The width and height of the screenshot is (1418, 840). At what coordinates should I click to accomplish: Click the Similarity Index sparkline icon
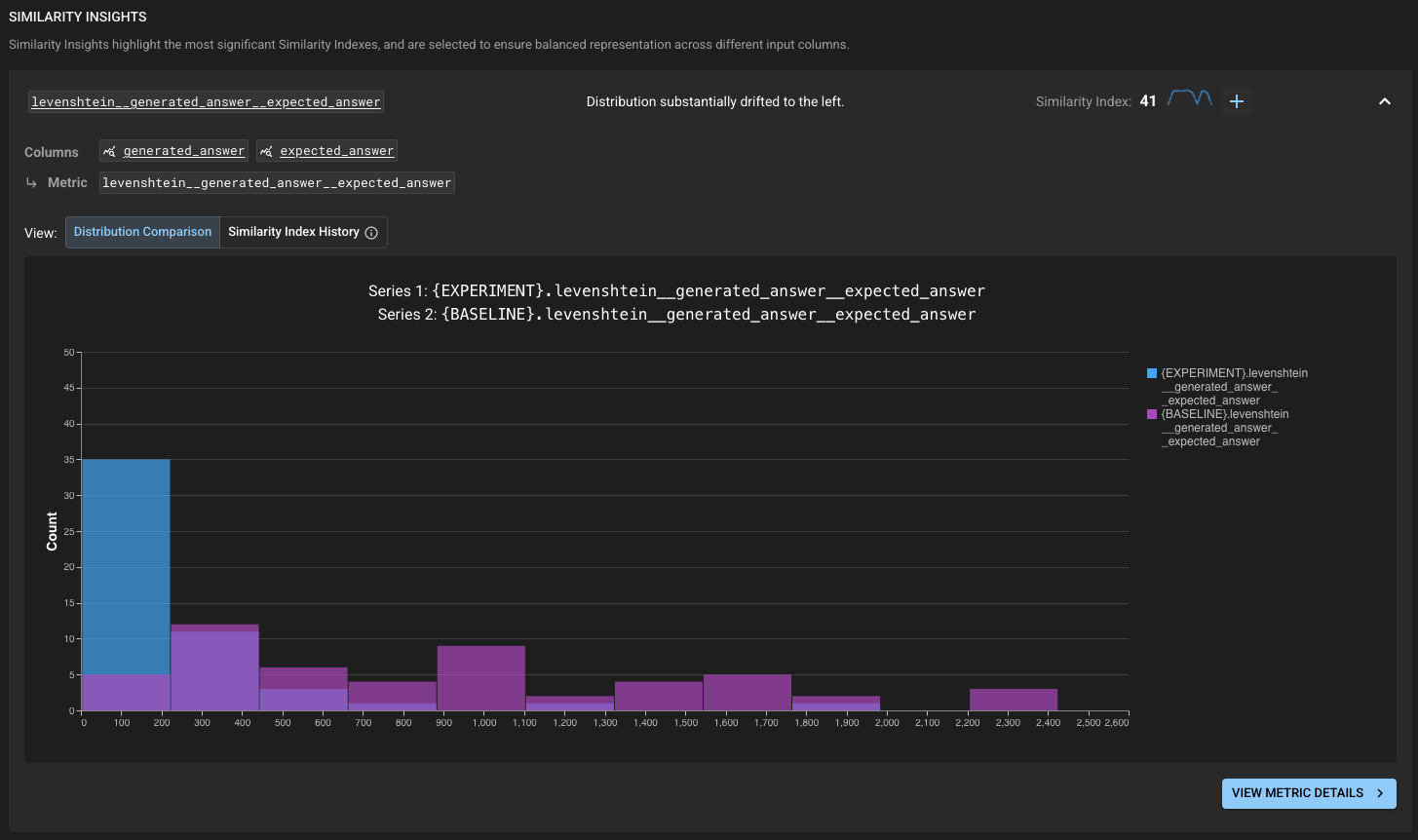coord(1189,99)
